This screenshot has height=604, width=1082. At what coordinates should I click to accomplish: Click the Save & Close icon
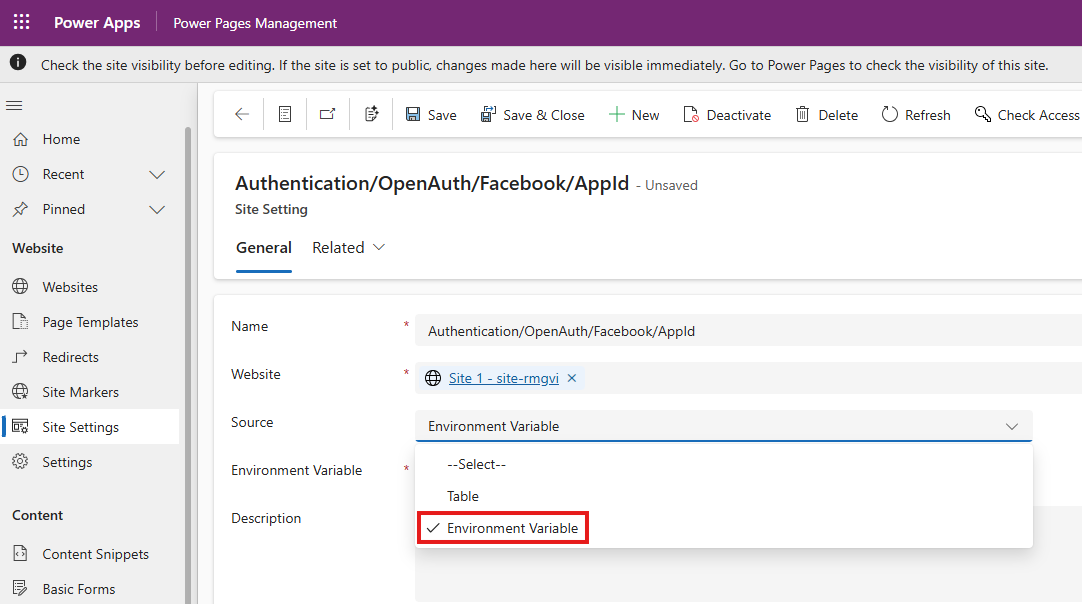point(488,115)
